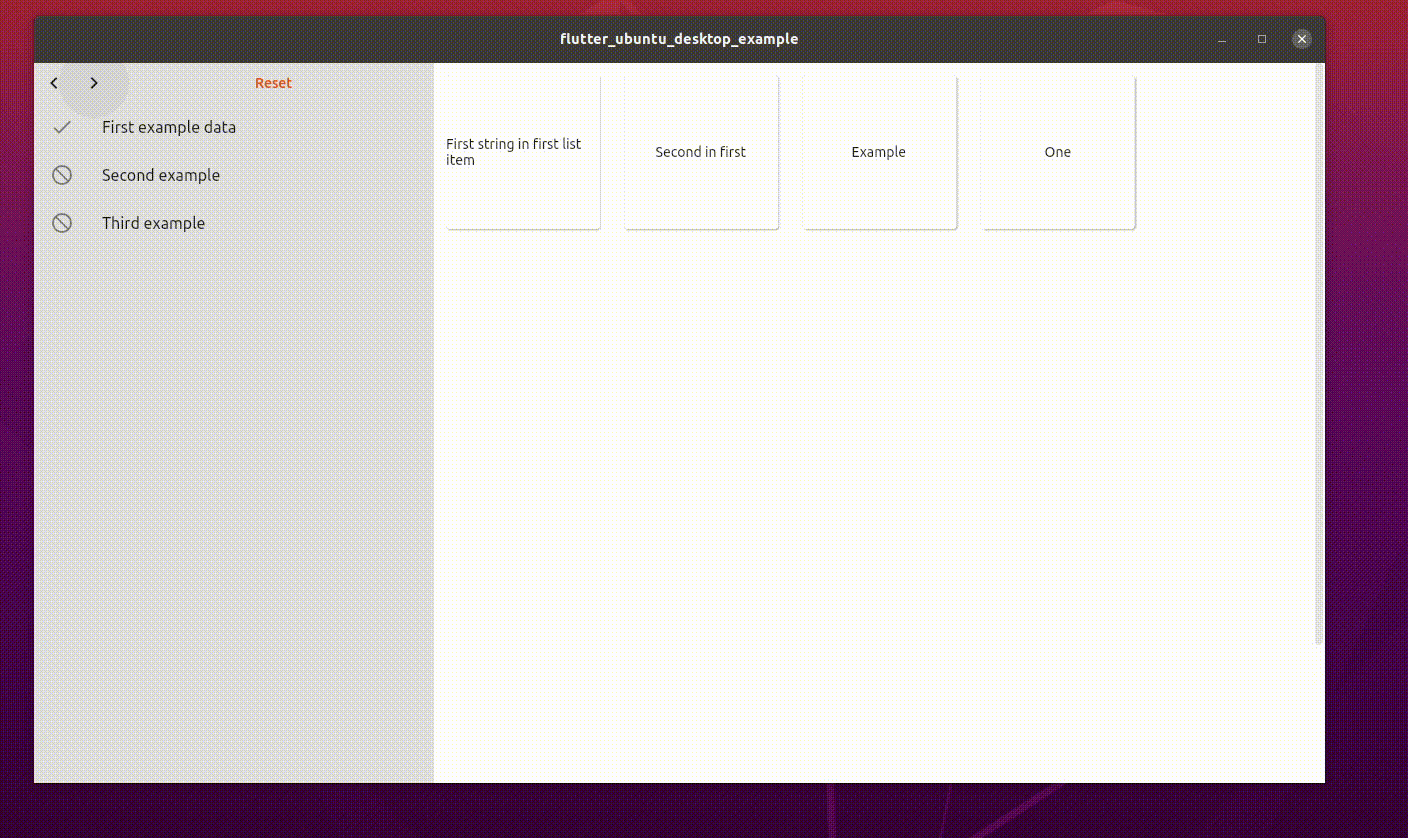This screenshot has width=1408, height=838.
Task: Click the orange Reset button
Action: pyautogui.click(x=273, y=83)
